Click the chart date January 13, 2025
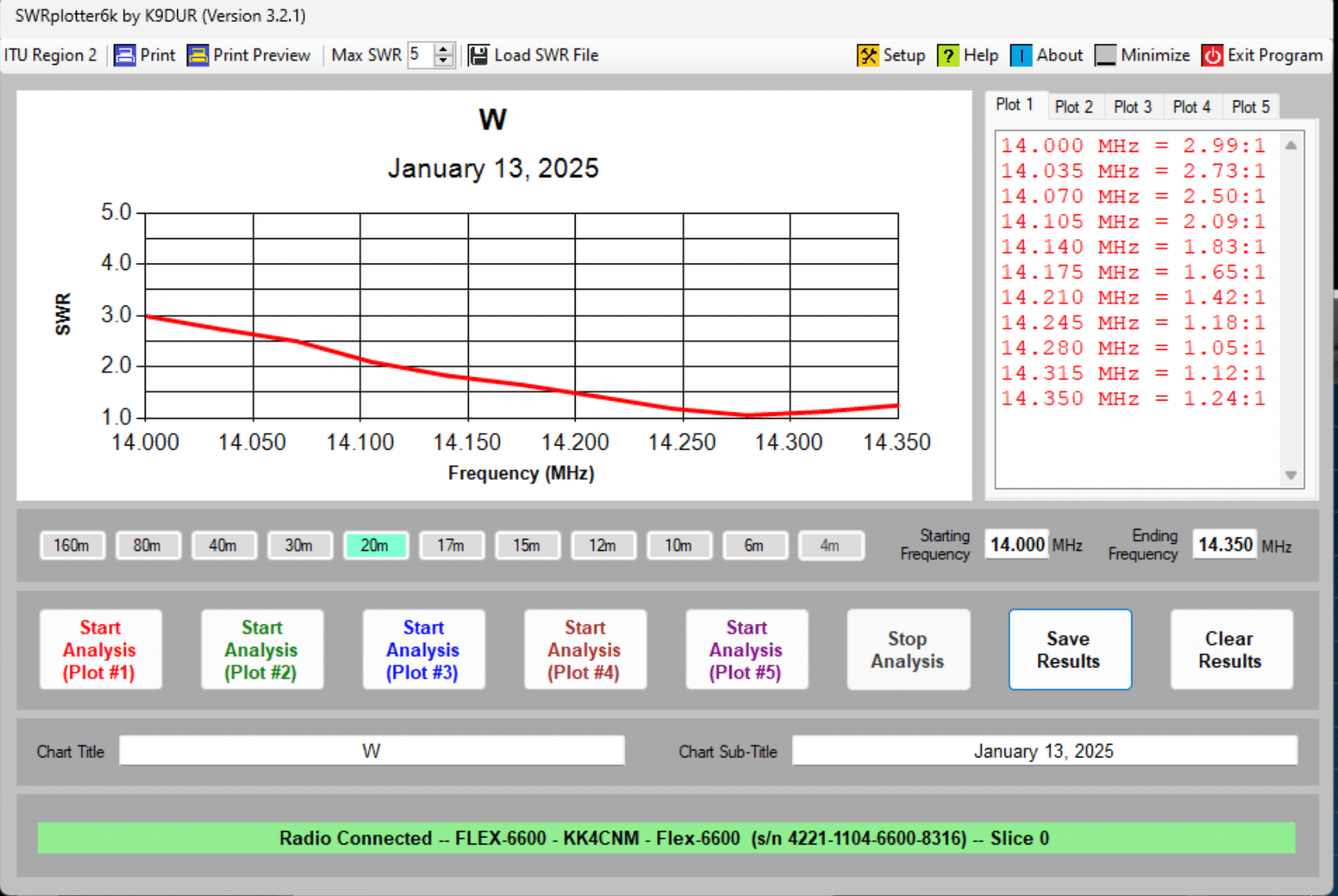The height and width of the screenshot is (896, 1338). click(493, 169)
